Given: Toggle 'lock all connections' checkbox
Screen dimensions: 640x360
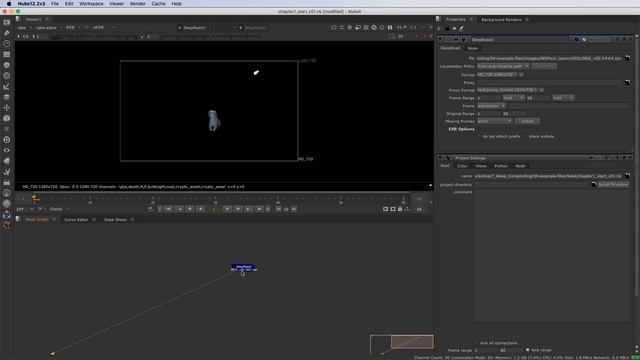Looking at the screenshot, I should (x=476, y=343).
